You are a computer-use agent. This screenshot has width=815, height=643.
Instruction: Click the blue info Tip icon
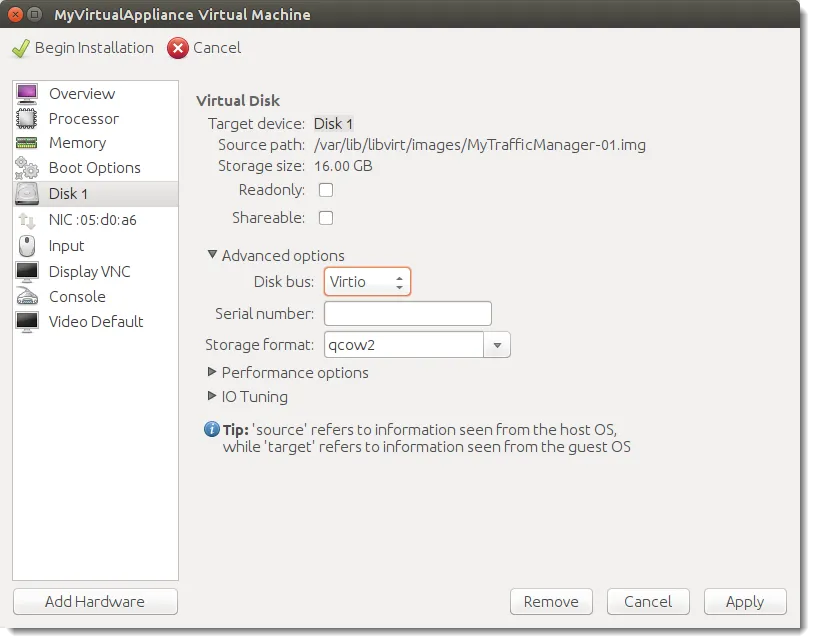pyautogui.click(x=212, y=429)
